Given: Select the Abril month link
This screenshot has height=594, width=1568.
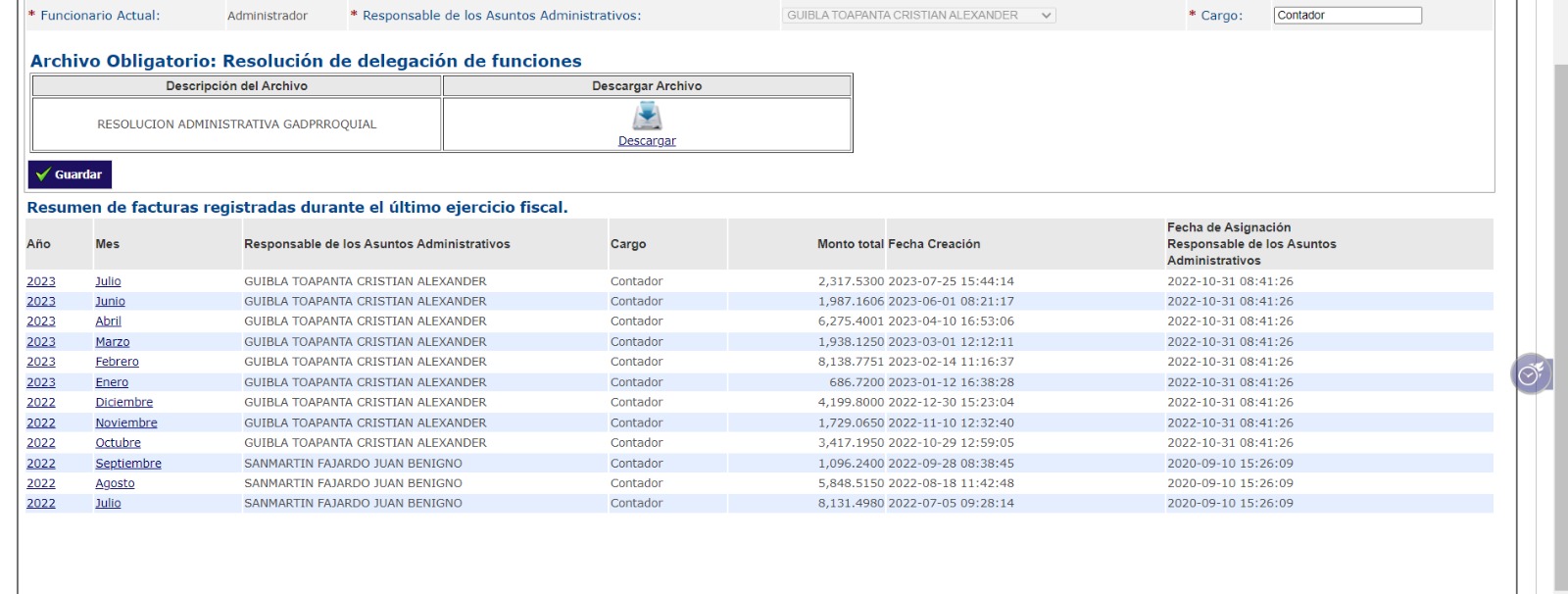Looking at the screenshot, I should pos(108,322).
